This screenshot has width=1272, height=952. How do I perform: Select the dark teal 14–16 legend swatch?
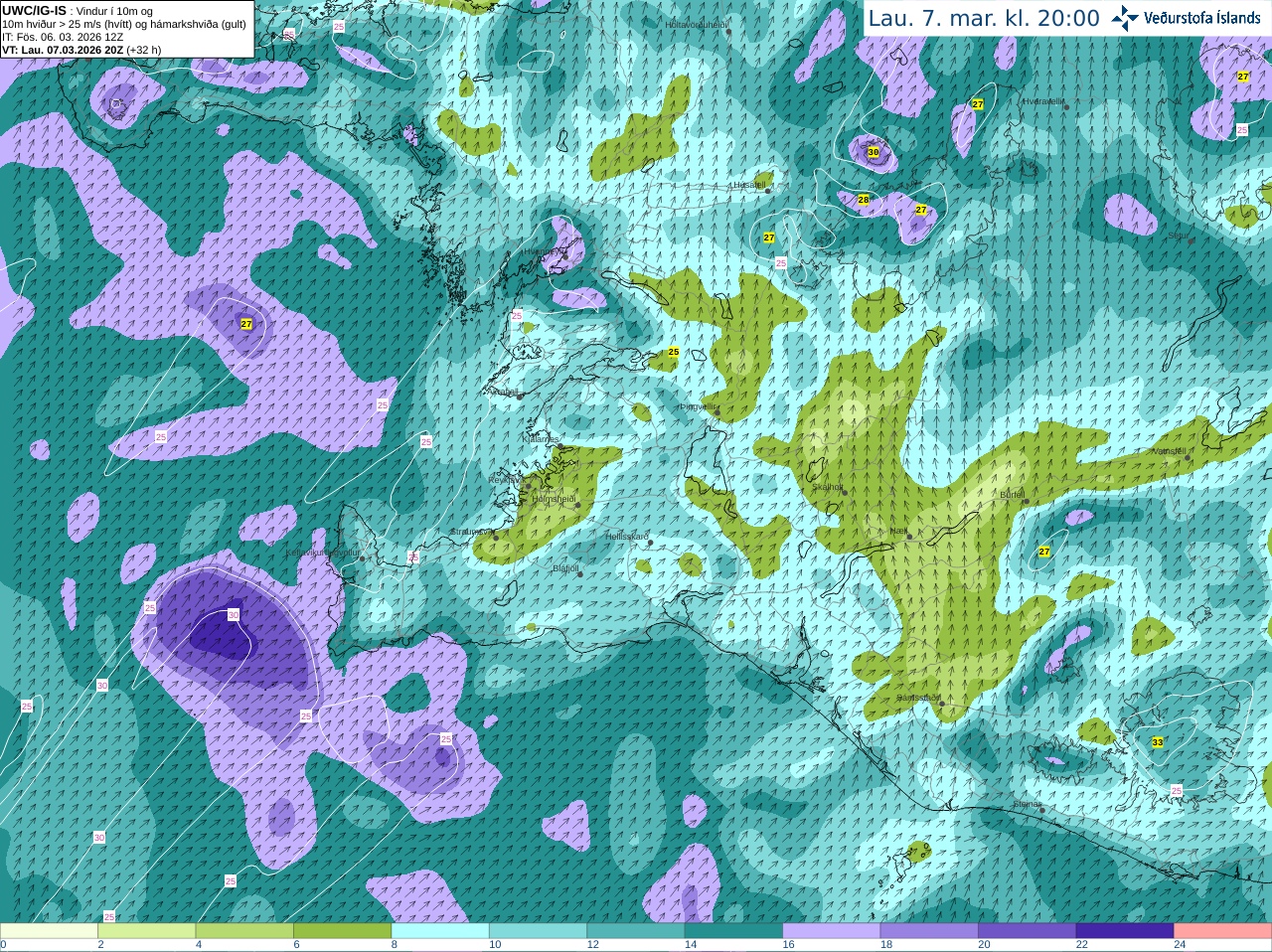click(733, 931)
